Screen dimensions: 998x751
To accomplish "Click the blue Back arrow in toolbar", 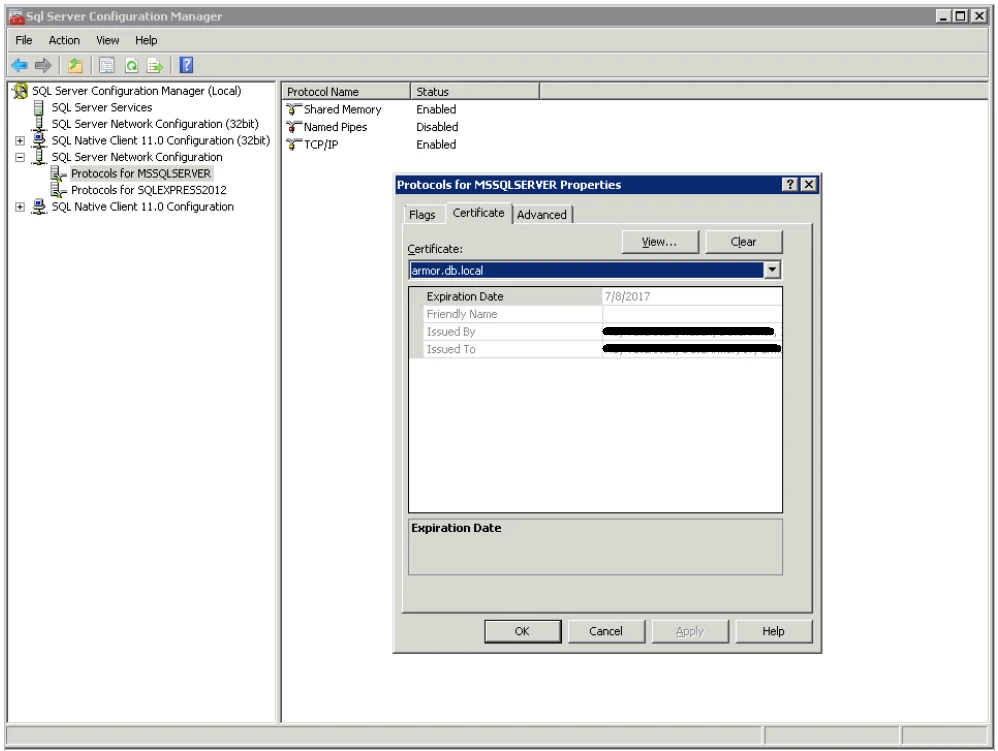I will pos(19,65).
